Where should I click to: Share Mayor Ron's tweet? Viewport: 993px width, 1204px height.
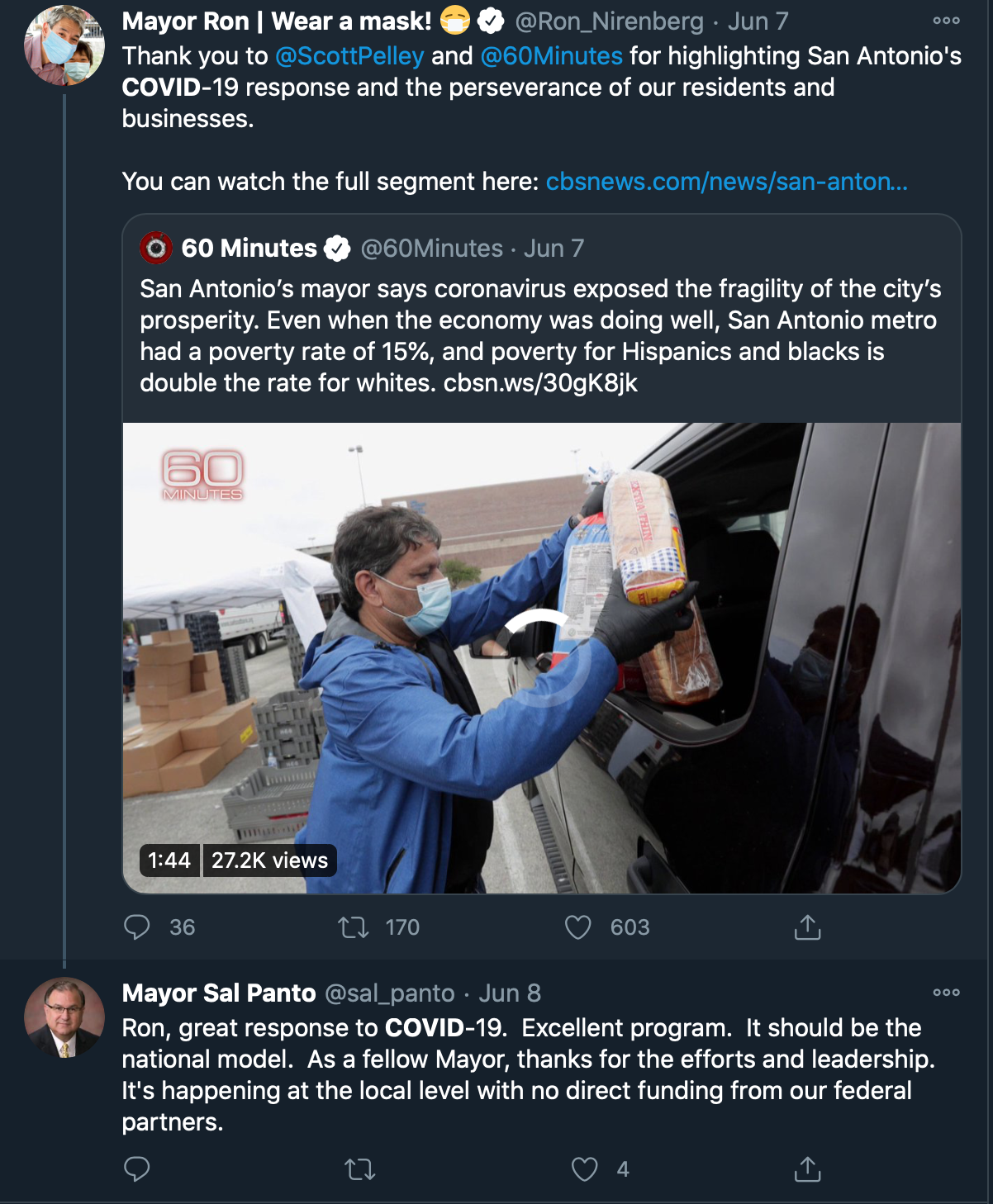point(807,927)
